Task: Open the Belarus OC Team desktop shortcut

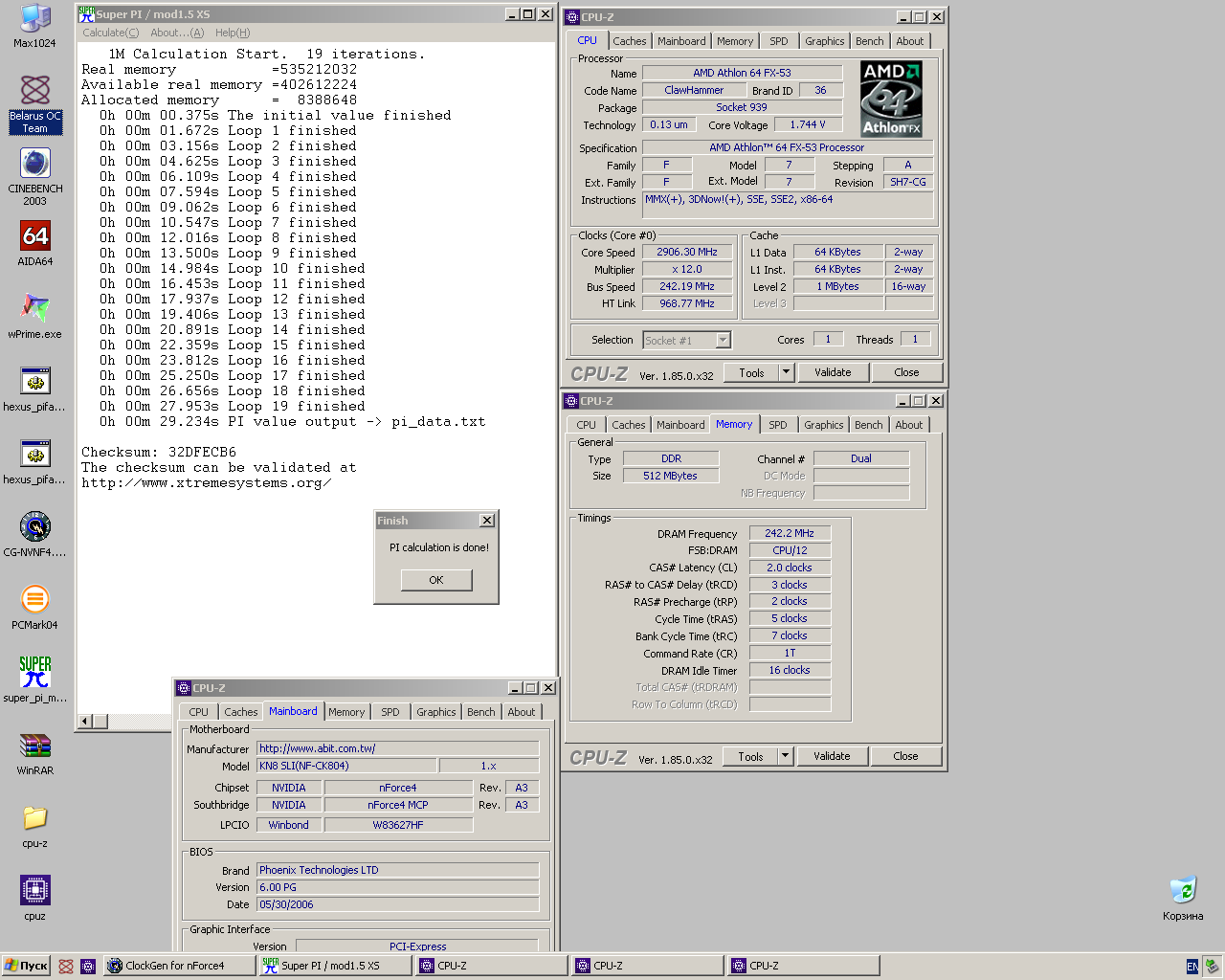Action: click(35, 103)
